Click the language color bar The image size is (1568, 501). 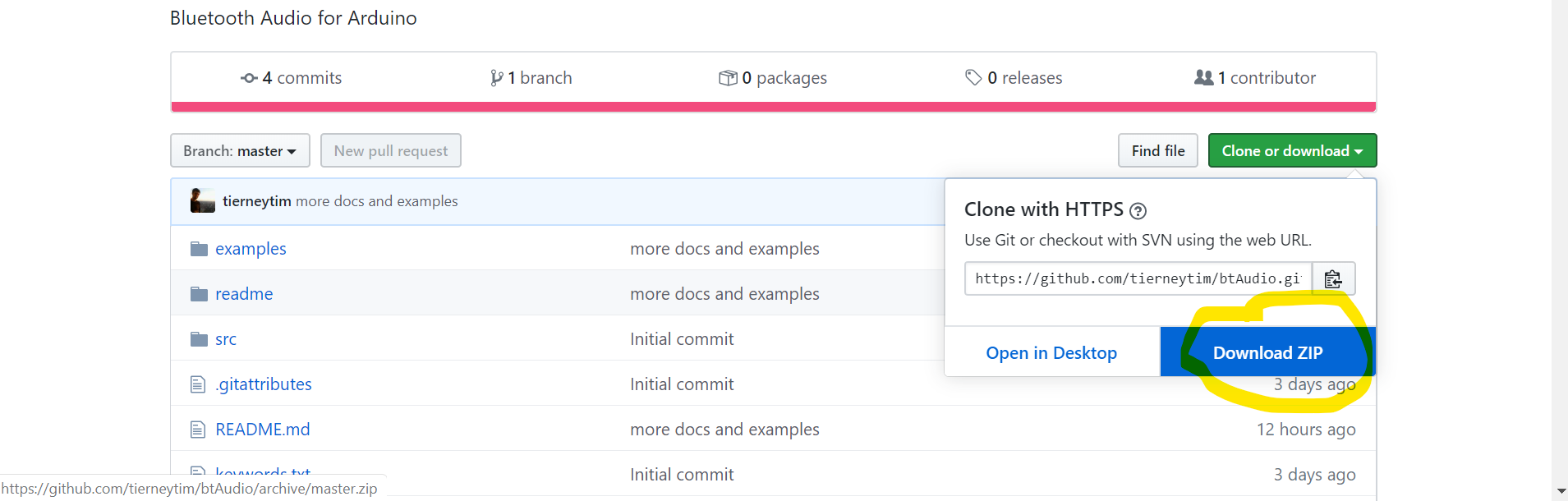pos(773,107)
